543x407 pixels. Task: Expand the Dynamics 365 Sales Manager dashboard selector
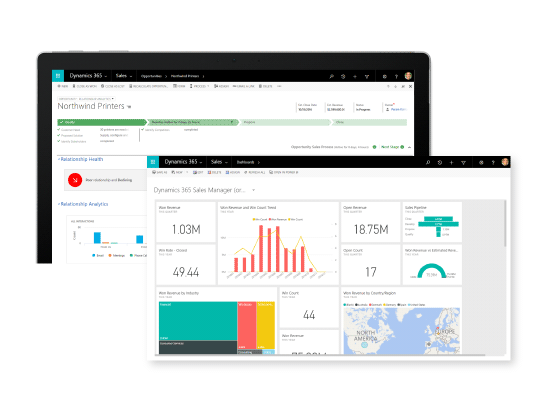coord(253,190)
